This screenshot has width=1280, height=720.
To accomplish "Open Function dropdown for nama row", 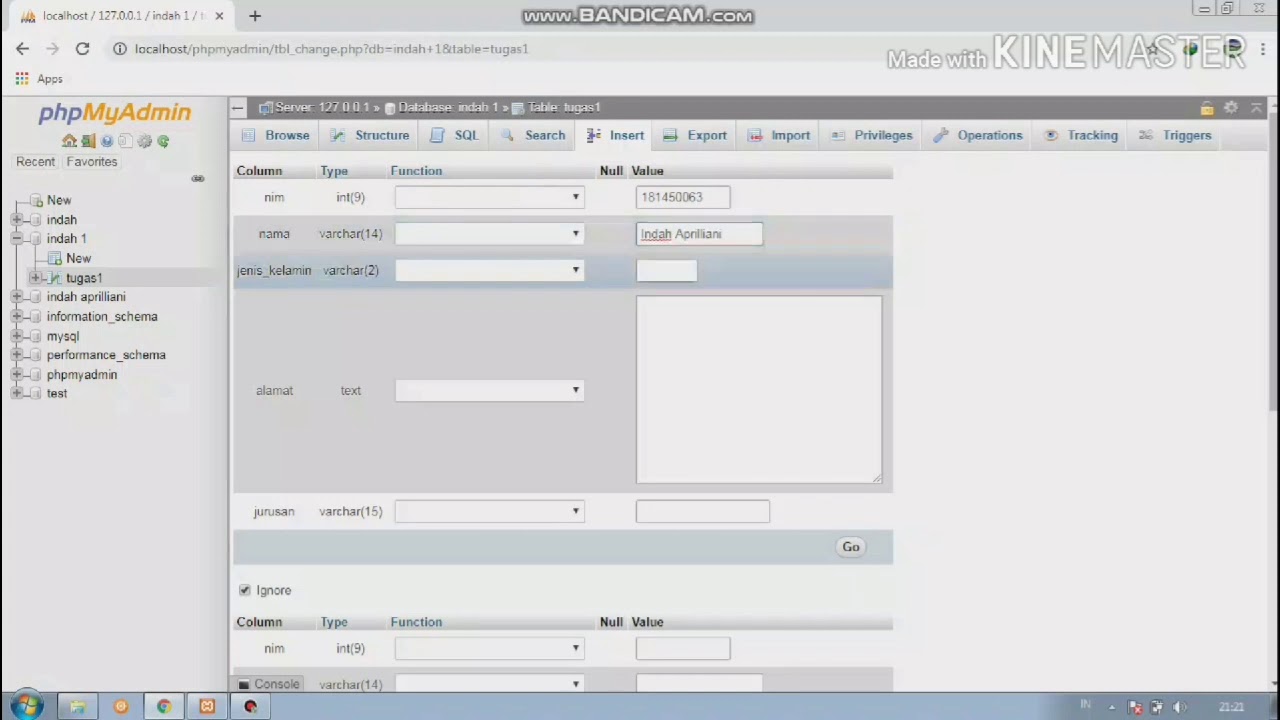I will (x=489, y=234).
